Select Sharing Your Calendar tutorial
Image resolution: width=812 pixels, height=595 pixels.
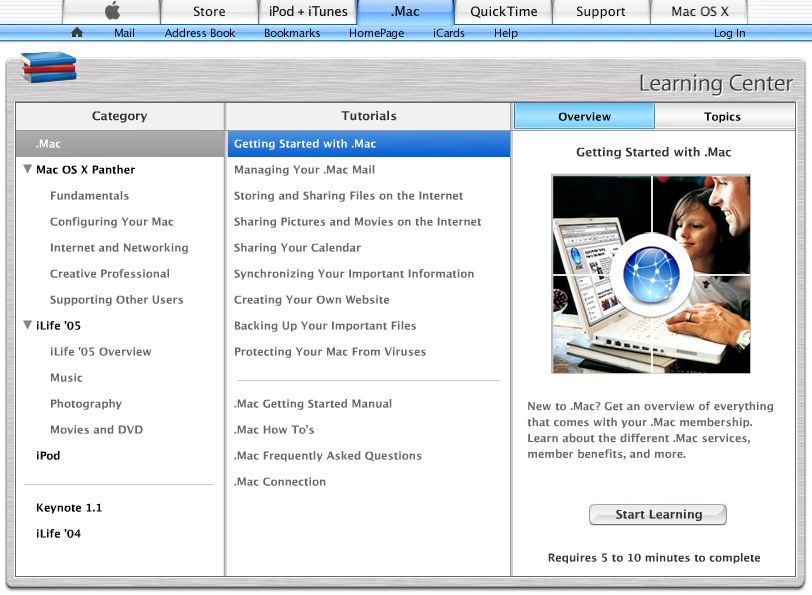[297, 248]
